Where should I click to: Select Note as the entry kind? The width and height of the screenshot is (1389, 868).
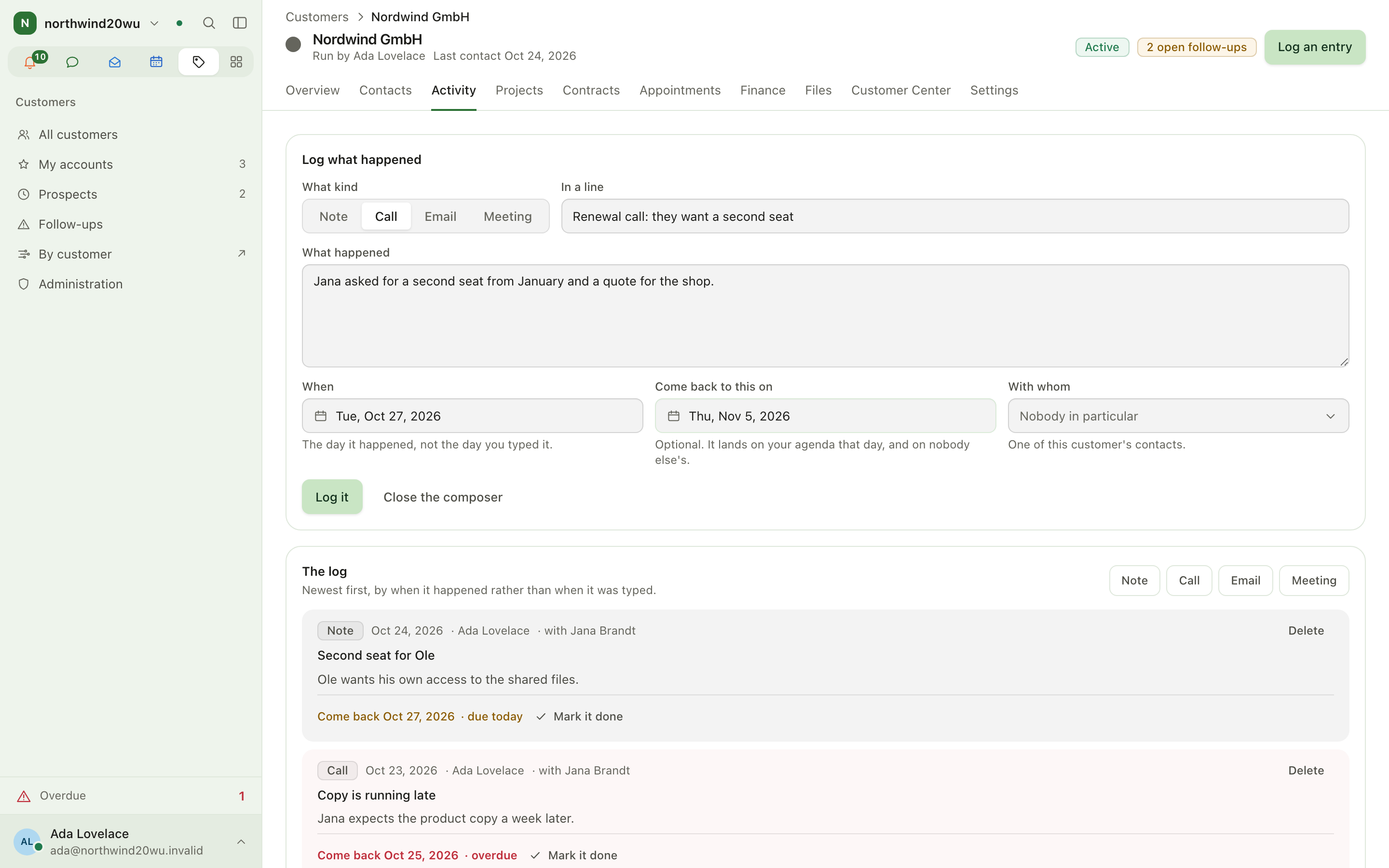[333, 217]
